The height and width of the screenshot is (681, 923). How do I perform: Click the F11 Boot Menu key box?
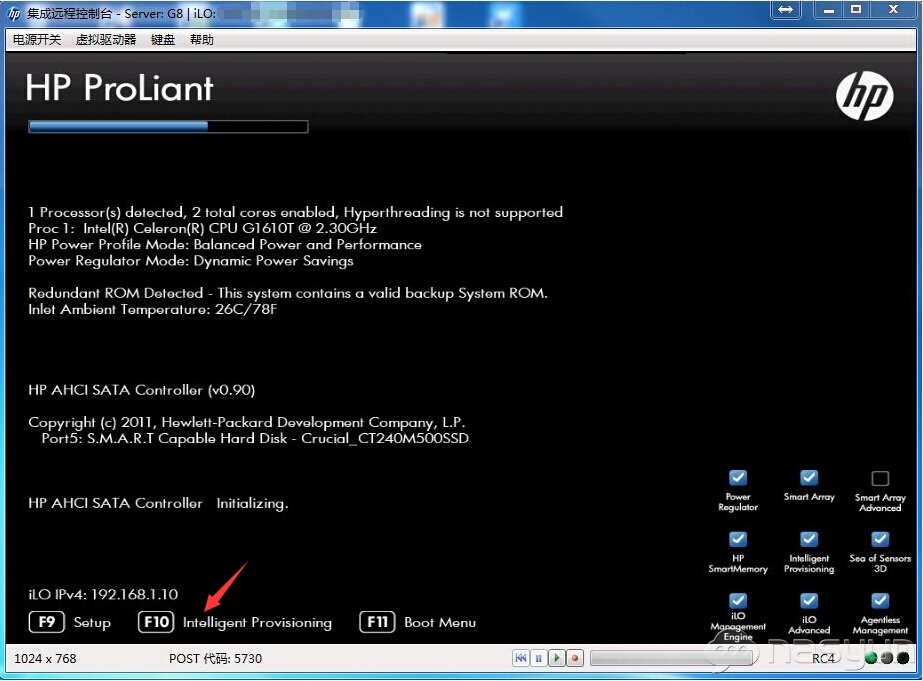(x=377, y=622)
